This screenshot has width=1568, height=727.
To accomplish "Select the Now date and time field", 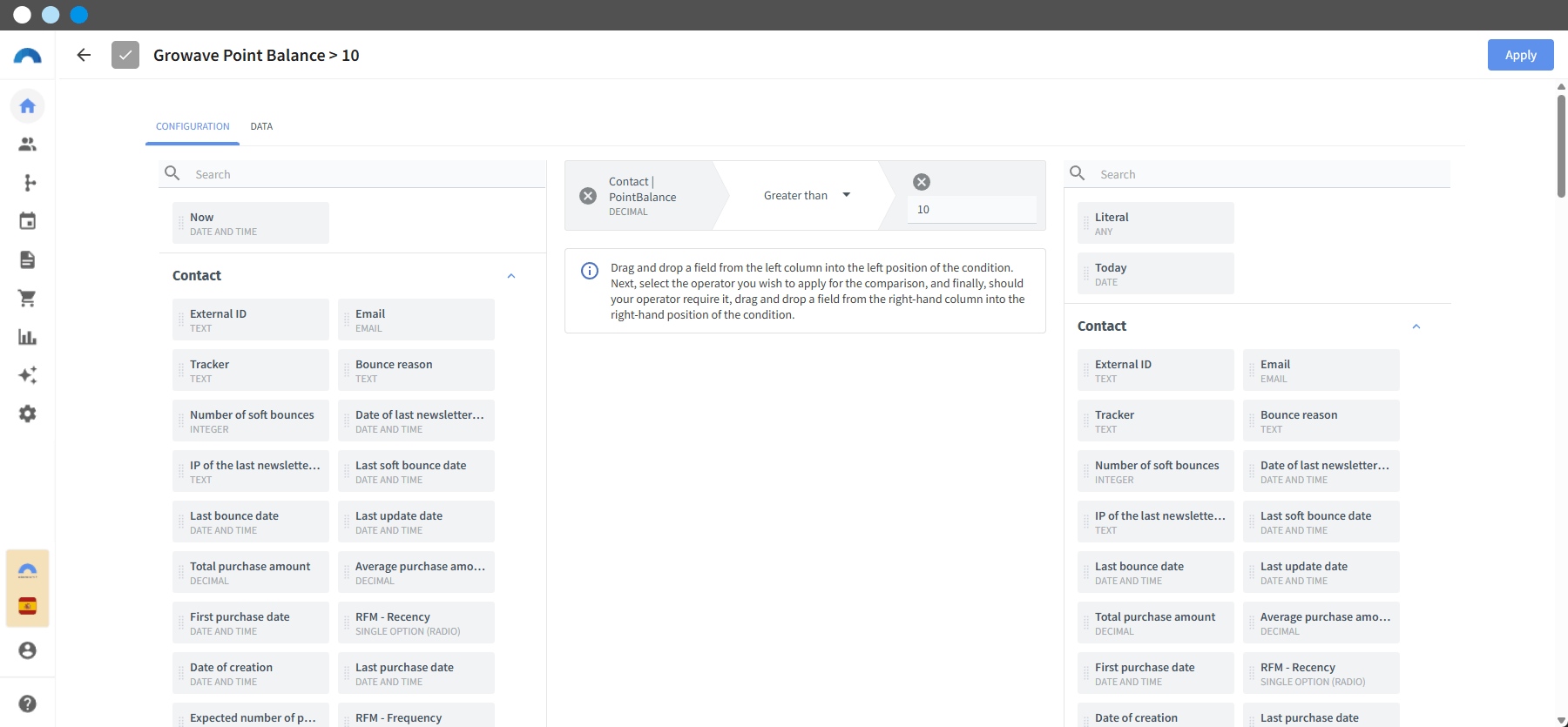I will click(251, 223).
